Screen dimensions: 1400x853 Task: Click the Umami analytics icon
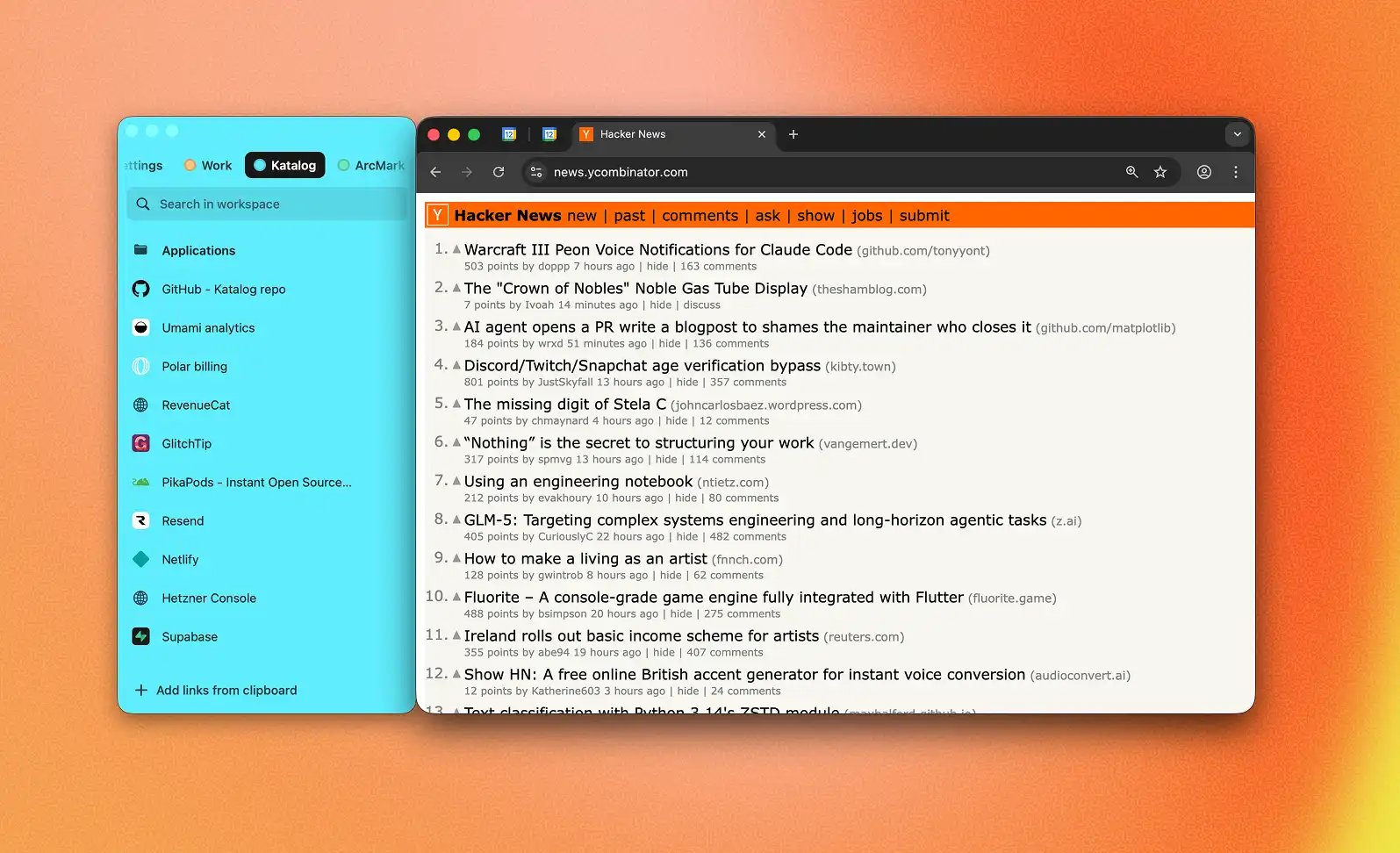[140, 327]
